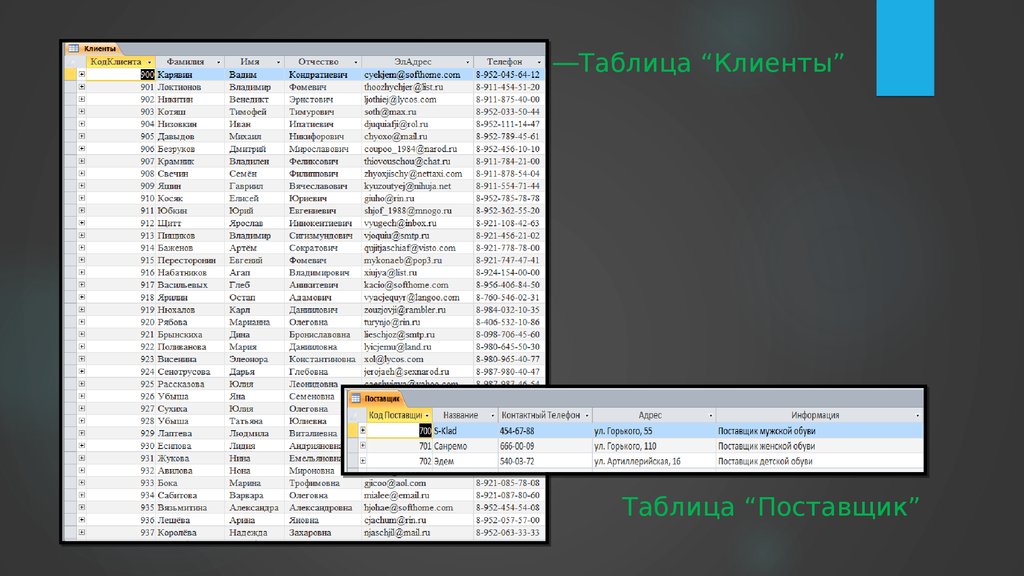Open the ЭлАдрес column dropdown arrow
The image size is (1024, 576).
pos(465,62)
